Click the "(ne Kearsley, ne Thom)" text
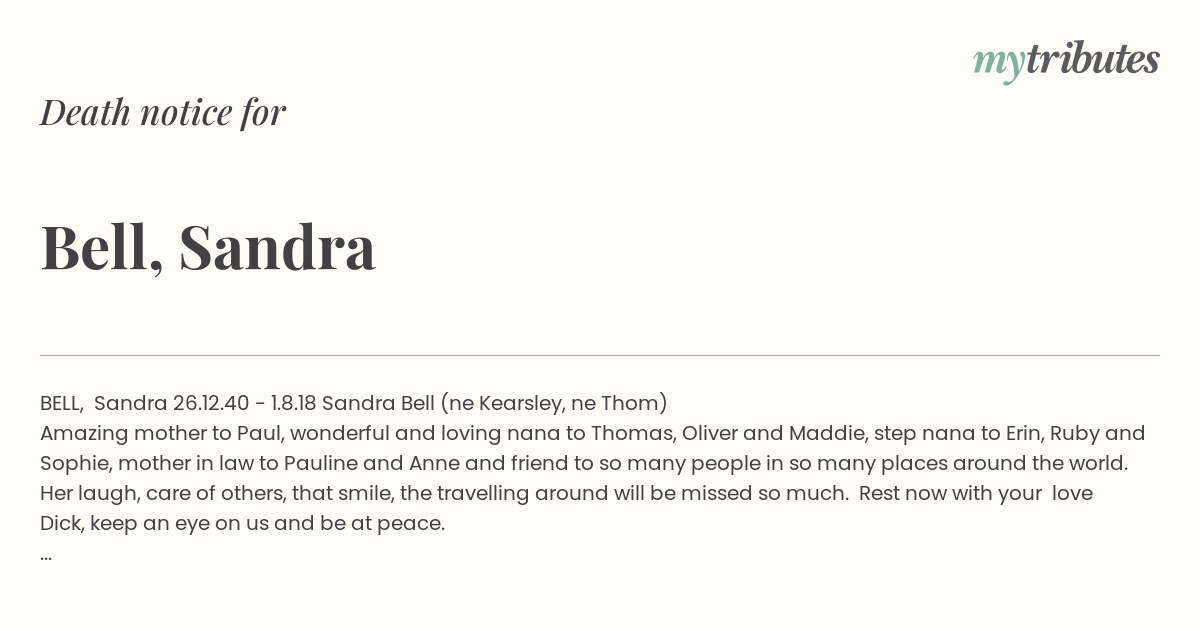The width and height of the screenshot is (1200, 630). [554, 403]
